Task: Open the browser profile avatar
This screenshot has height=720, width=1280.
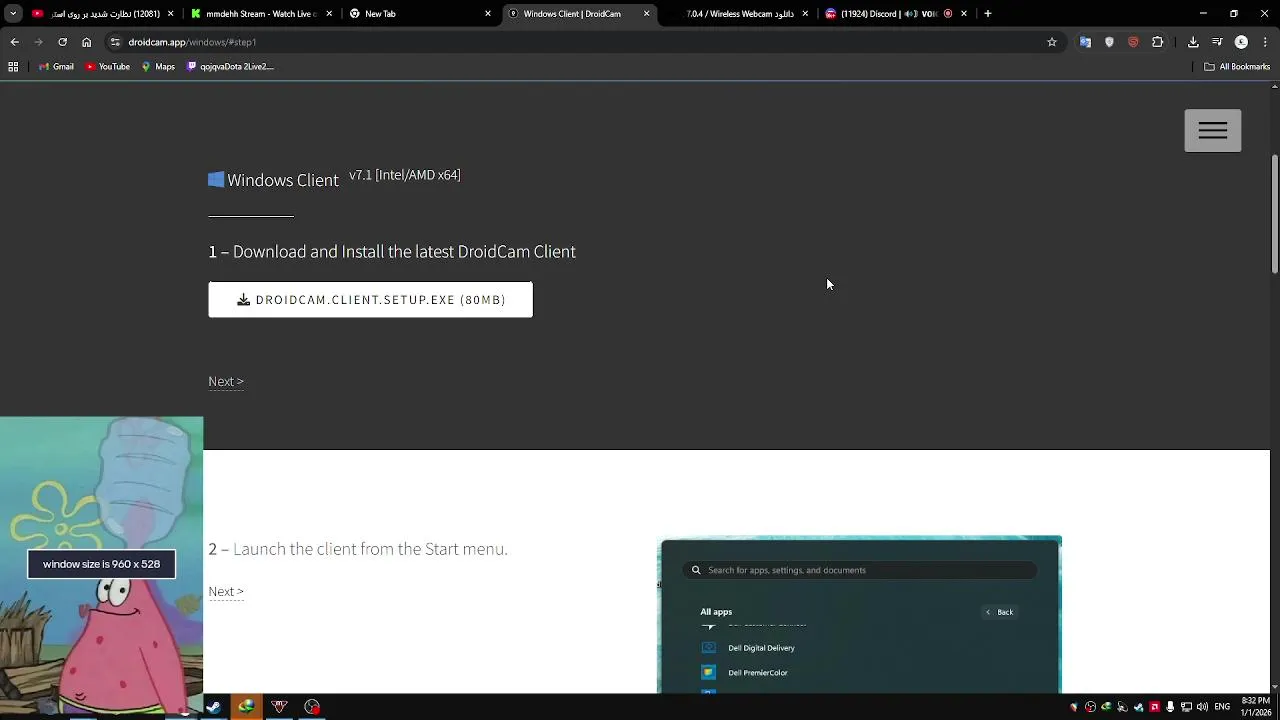Action: (1241, 42)
